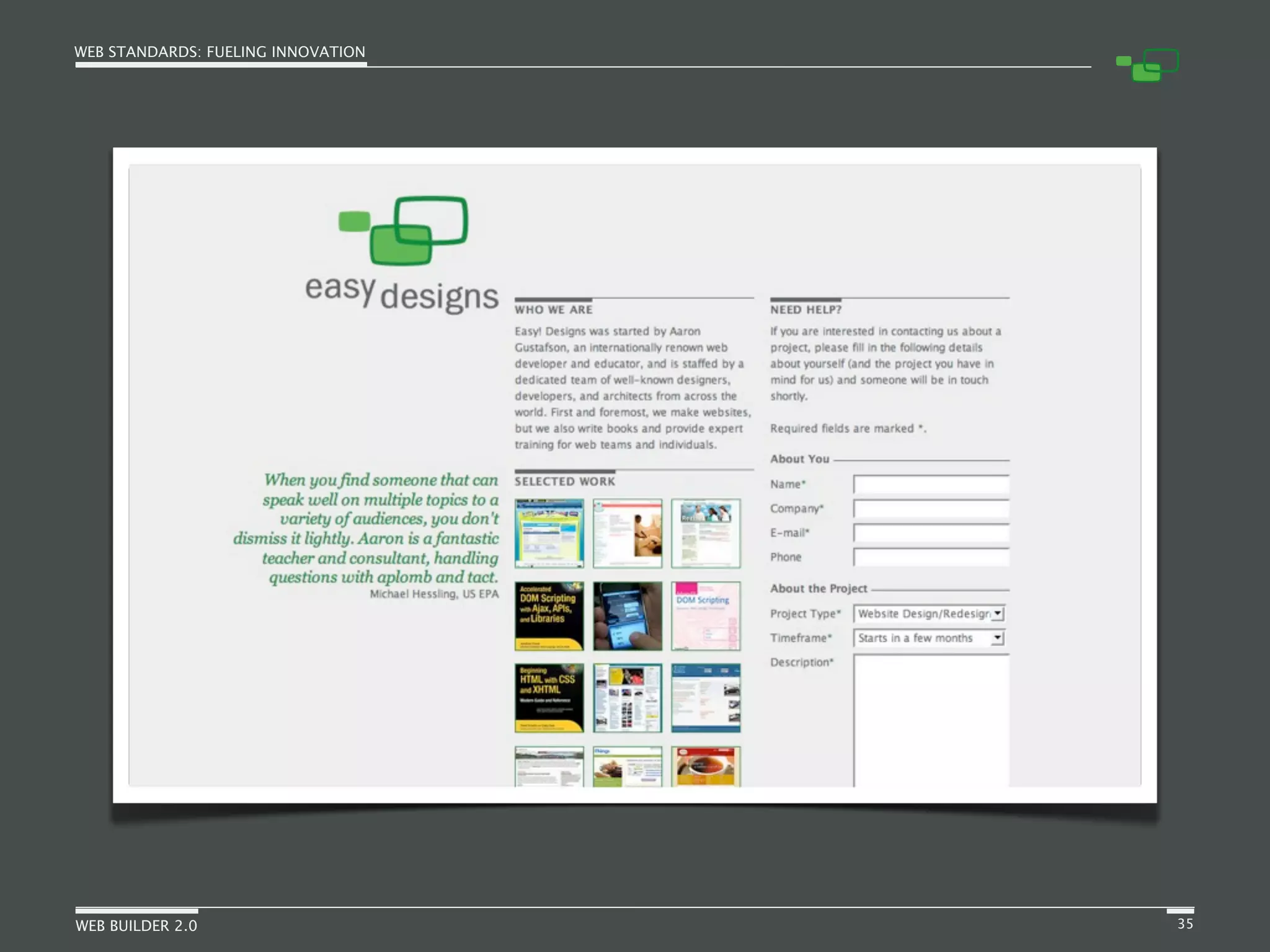Open the teacup website thumbnail

pos(706,767)
